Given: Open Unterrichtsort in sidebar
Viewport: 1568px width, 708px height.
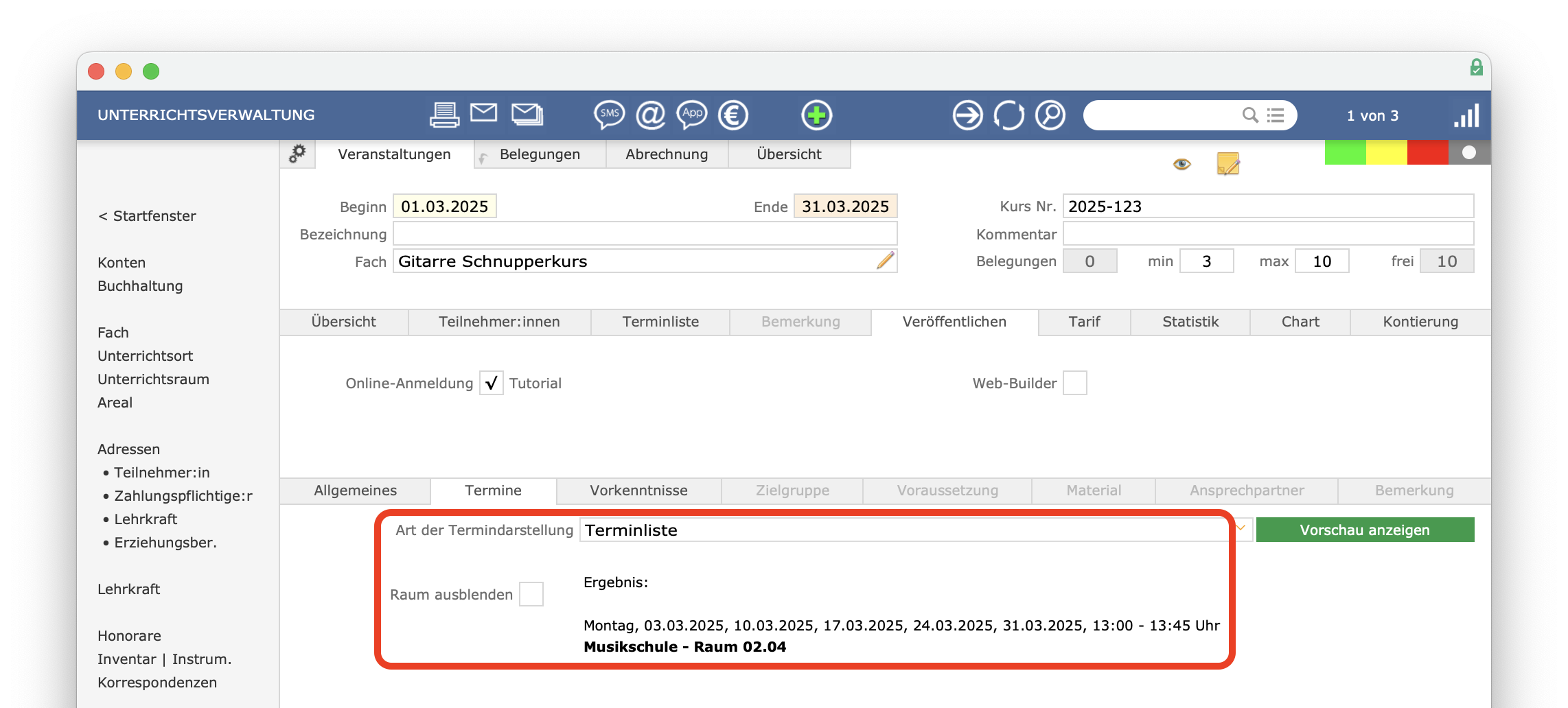Looking at the screenshot, I should [x=145, y=355].
